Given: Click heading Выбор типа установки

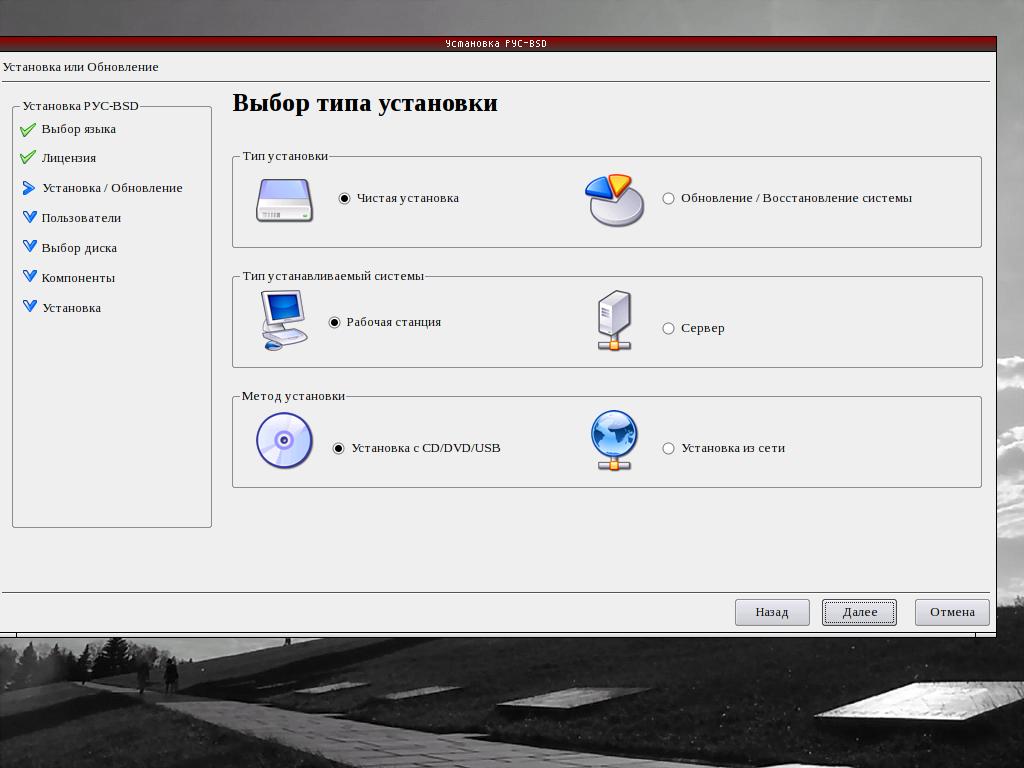Looking at the screenshot, I should tap(365, 103).
